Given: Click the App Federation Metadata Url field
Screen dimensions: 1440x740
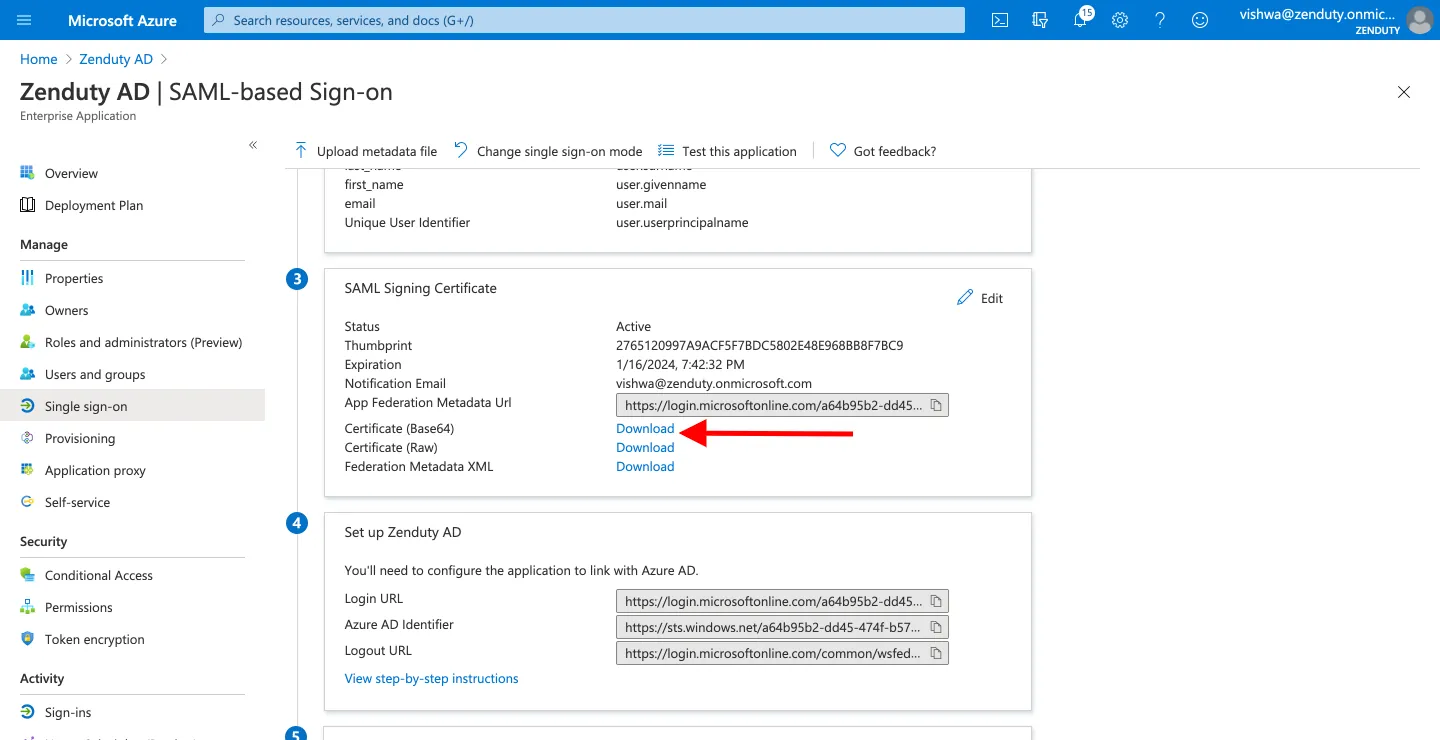Looking at the screenshot, I should (x=782, y=405).
